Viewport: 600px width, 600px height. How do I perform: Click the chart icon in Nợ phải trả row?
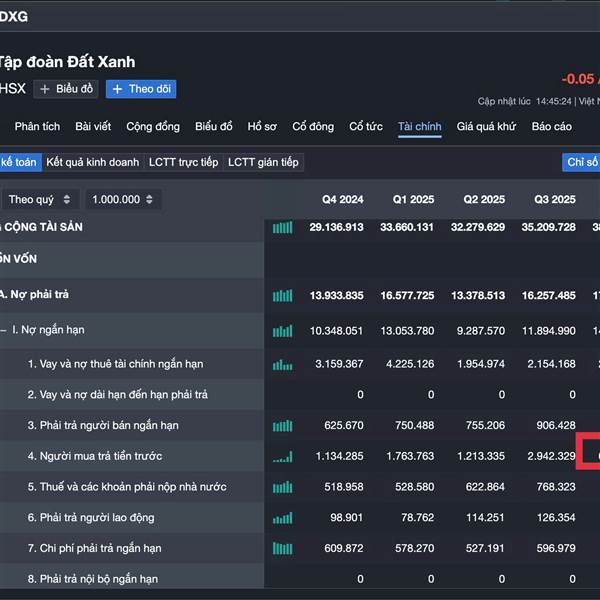(x=283, y=295)
